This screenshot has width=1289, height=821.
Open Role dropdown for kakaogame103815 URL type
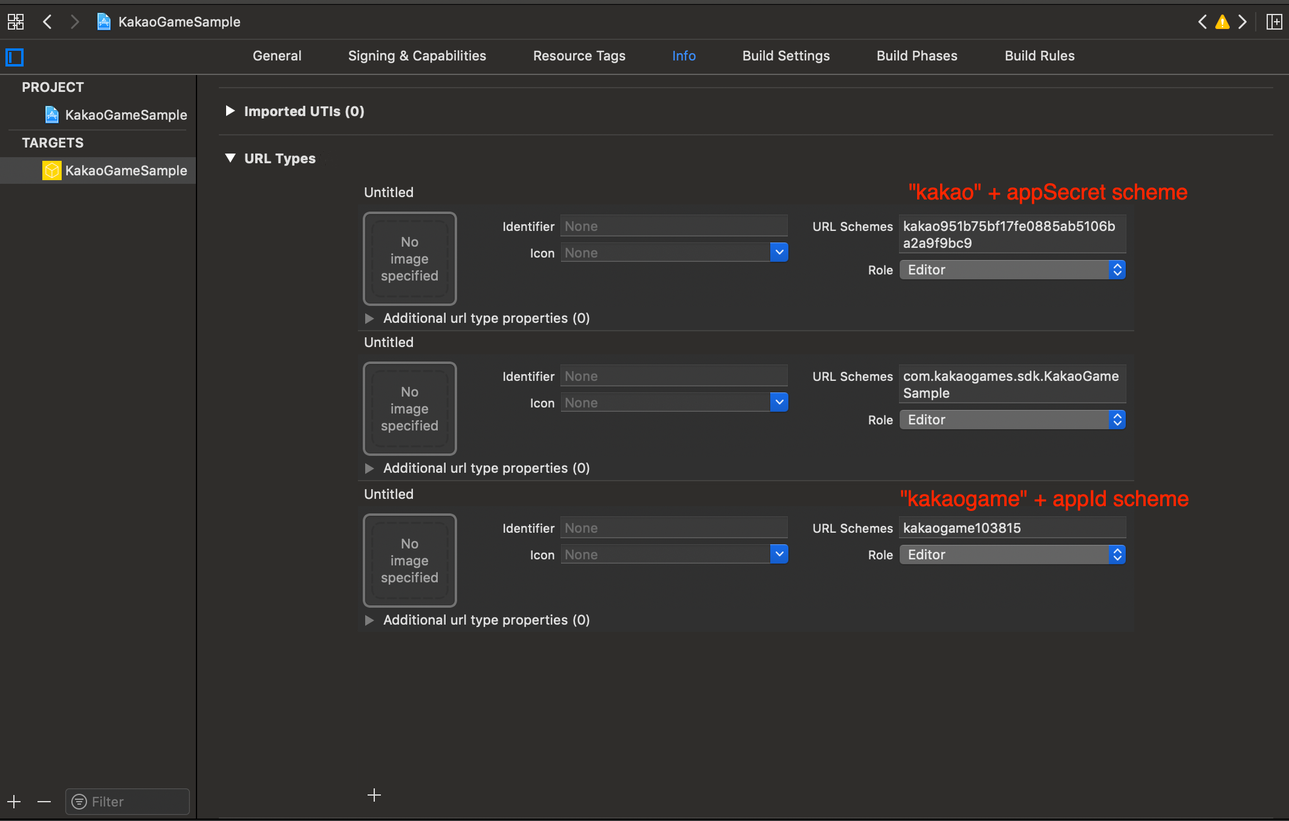(1013, 555)
